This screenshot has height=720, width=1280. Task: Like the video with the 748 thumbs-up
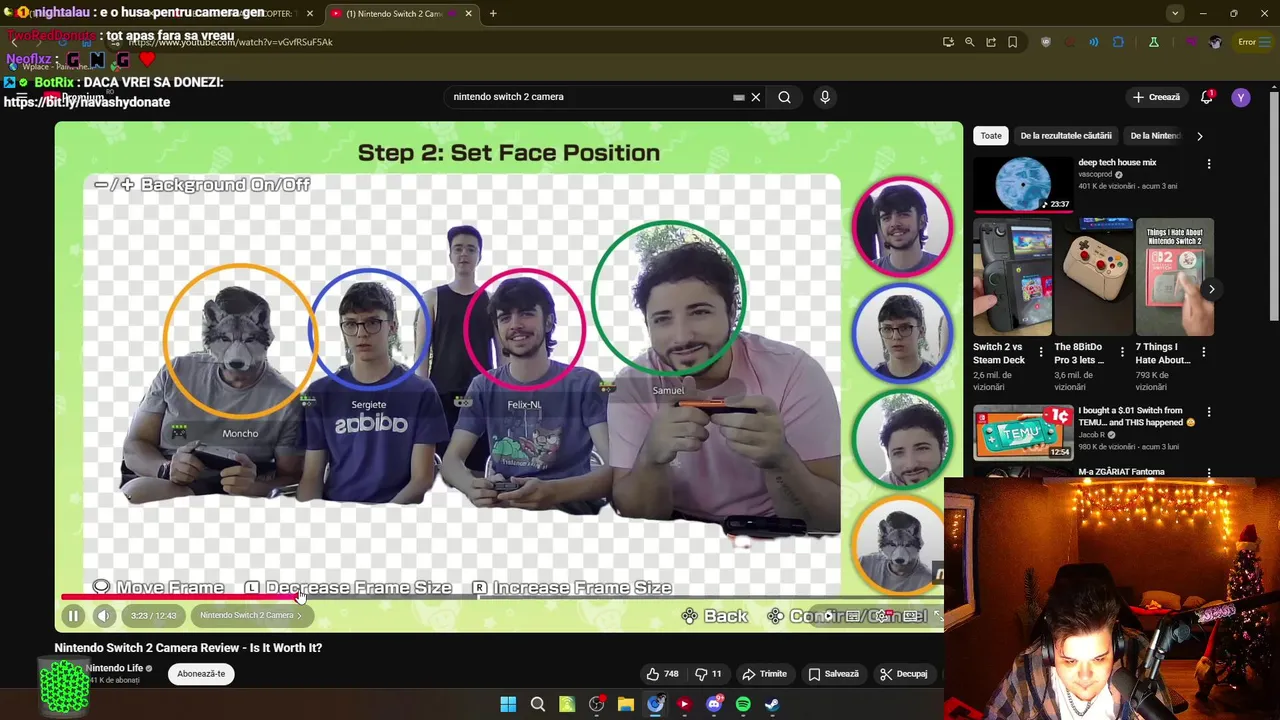coord(662,674)
